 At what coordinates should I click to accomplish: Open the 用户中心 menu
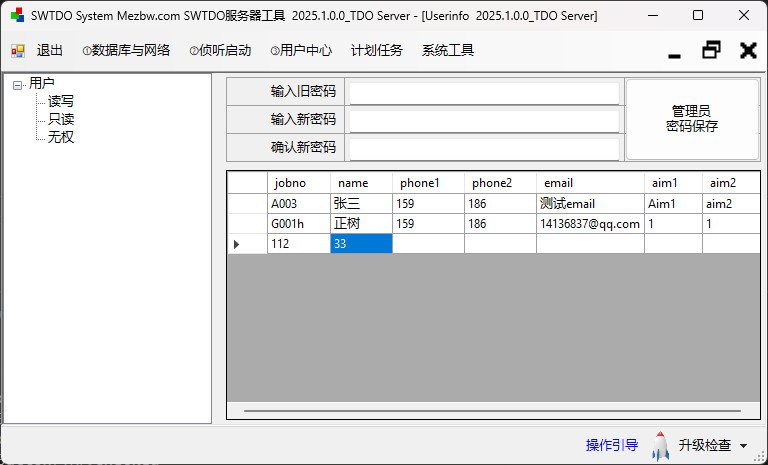click(x=300, y=51)
